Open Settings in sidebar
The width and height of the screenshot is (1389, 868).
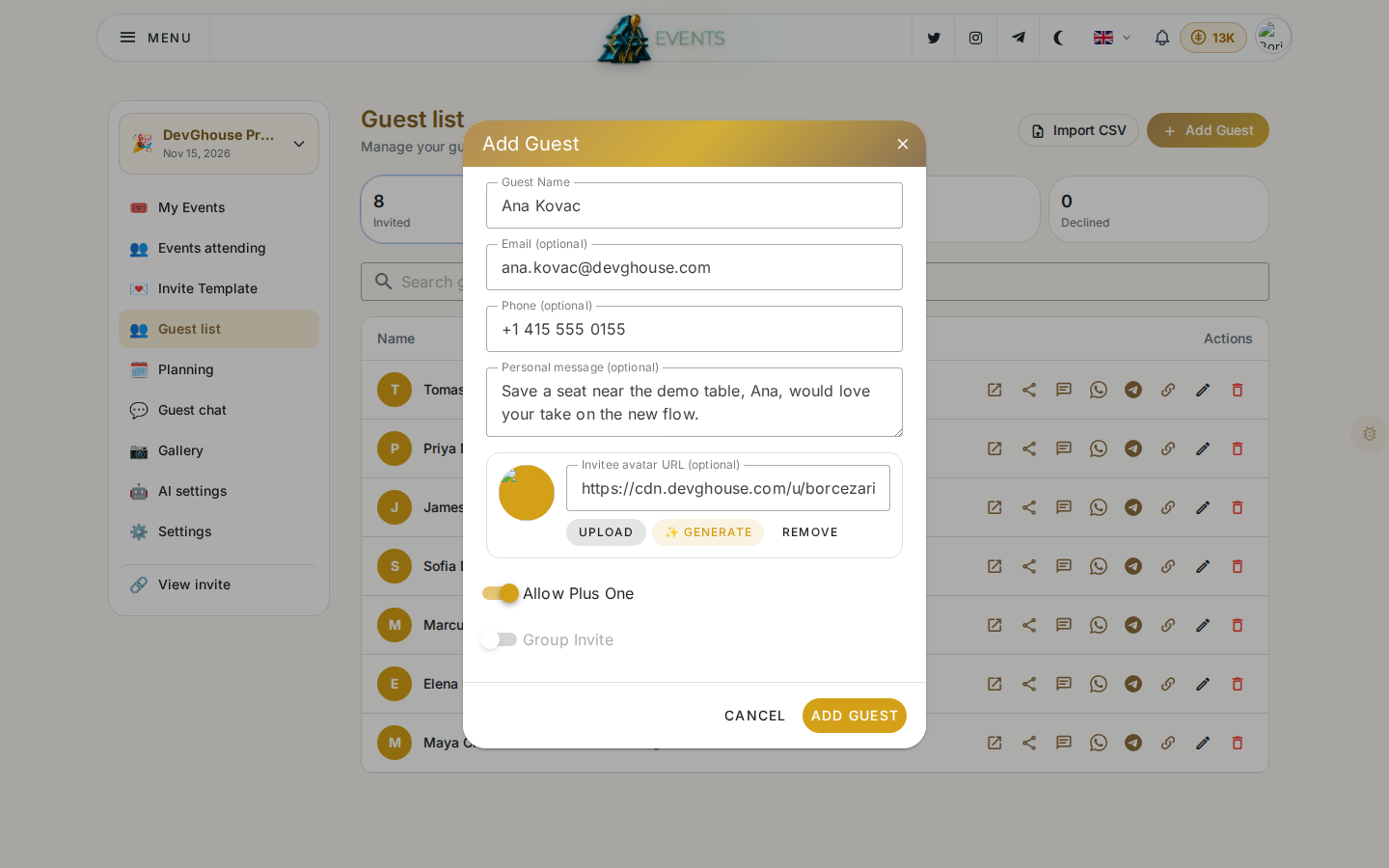[219, 531]
